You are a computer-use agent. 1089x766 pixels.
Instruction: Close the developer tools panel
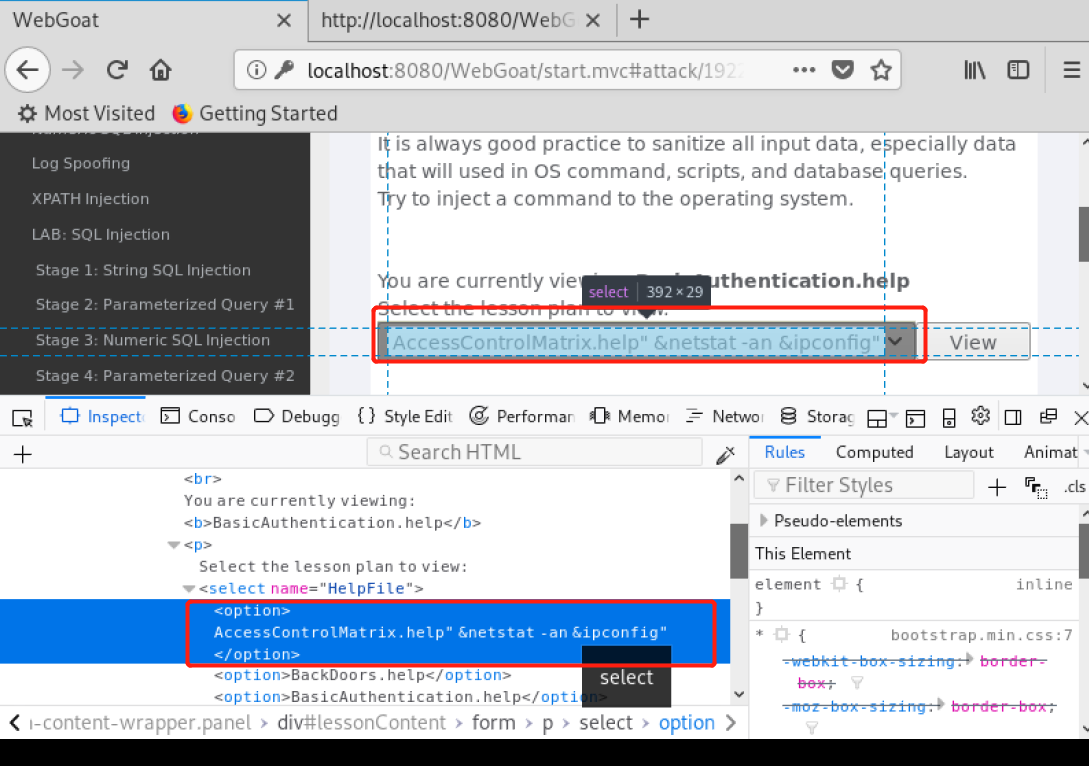[1081, 417]
